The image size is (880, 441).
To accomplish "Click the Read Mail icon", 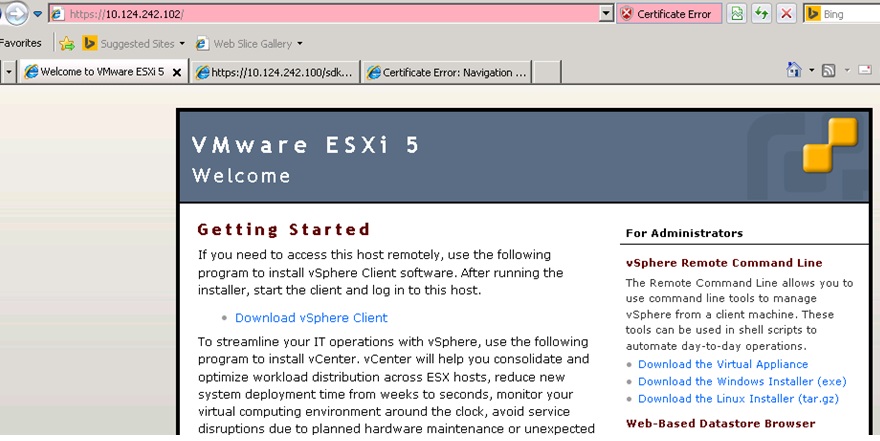I will click(865, 70).
